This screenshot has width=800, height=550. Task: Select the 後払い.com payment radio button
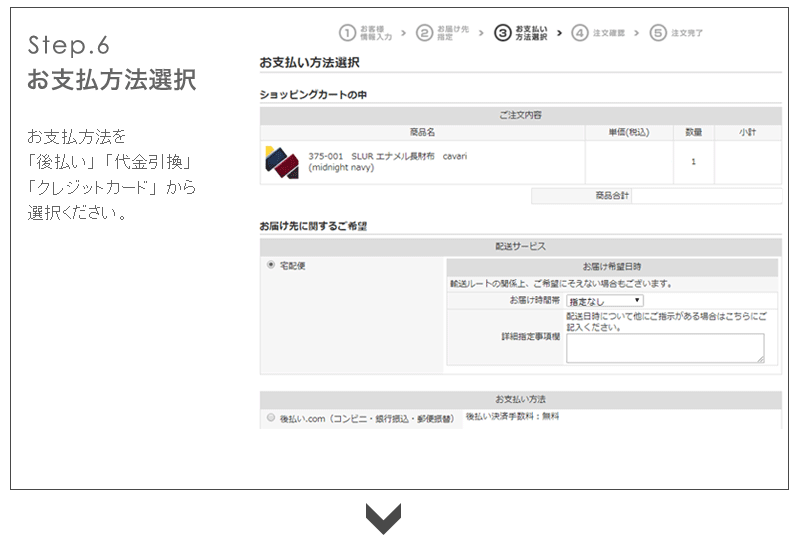point(271,417)
